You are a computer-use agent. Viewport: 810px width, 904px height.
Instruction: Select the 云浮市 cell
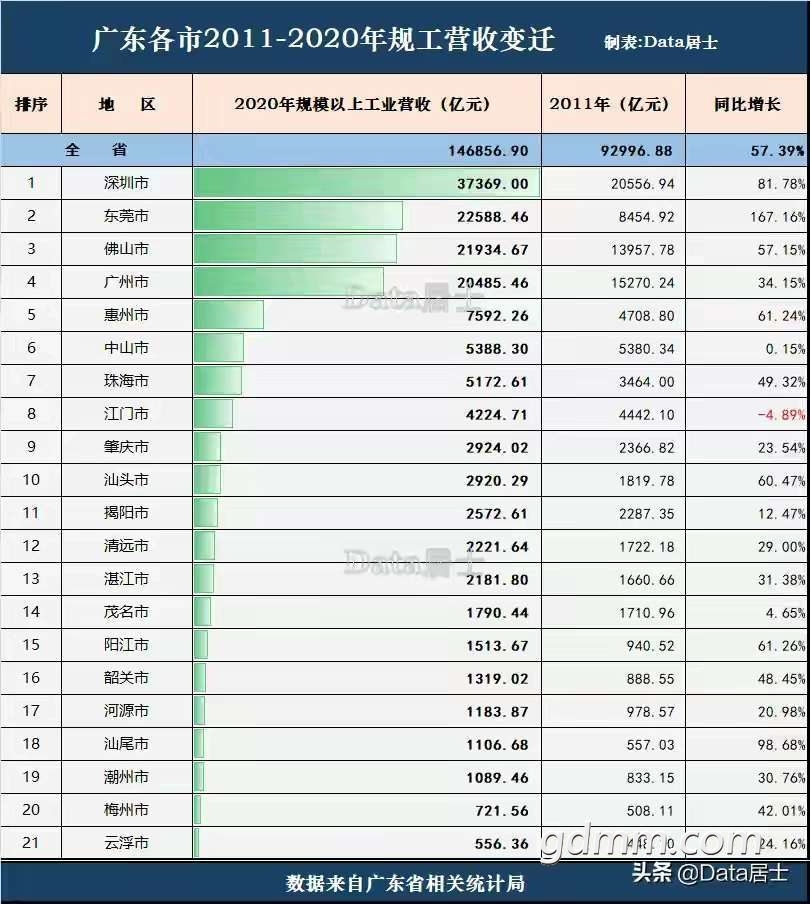(x=126, y=842)
